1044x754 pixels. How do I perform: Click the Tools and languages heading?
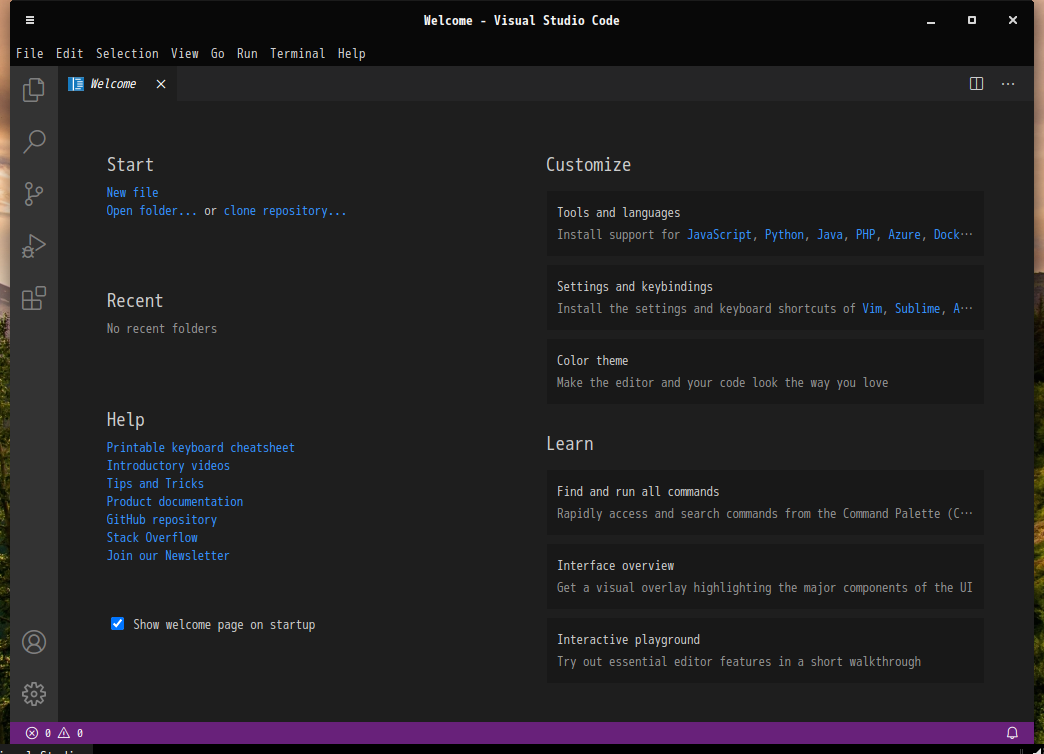(x=619, y=212)
